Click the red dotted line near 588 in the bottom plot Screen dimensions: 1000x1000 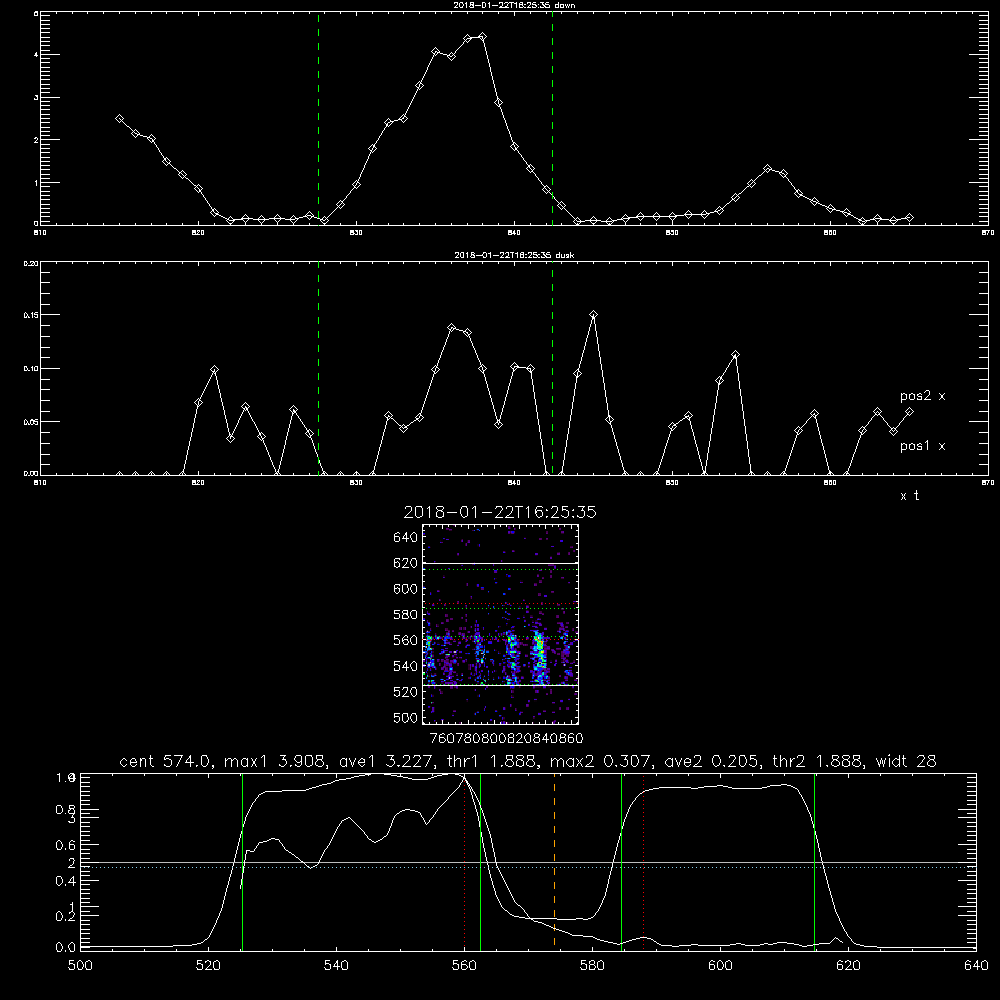click(643, 861)
